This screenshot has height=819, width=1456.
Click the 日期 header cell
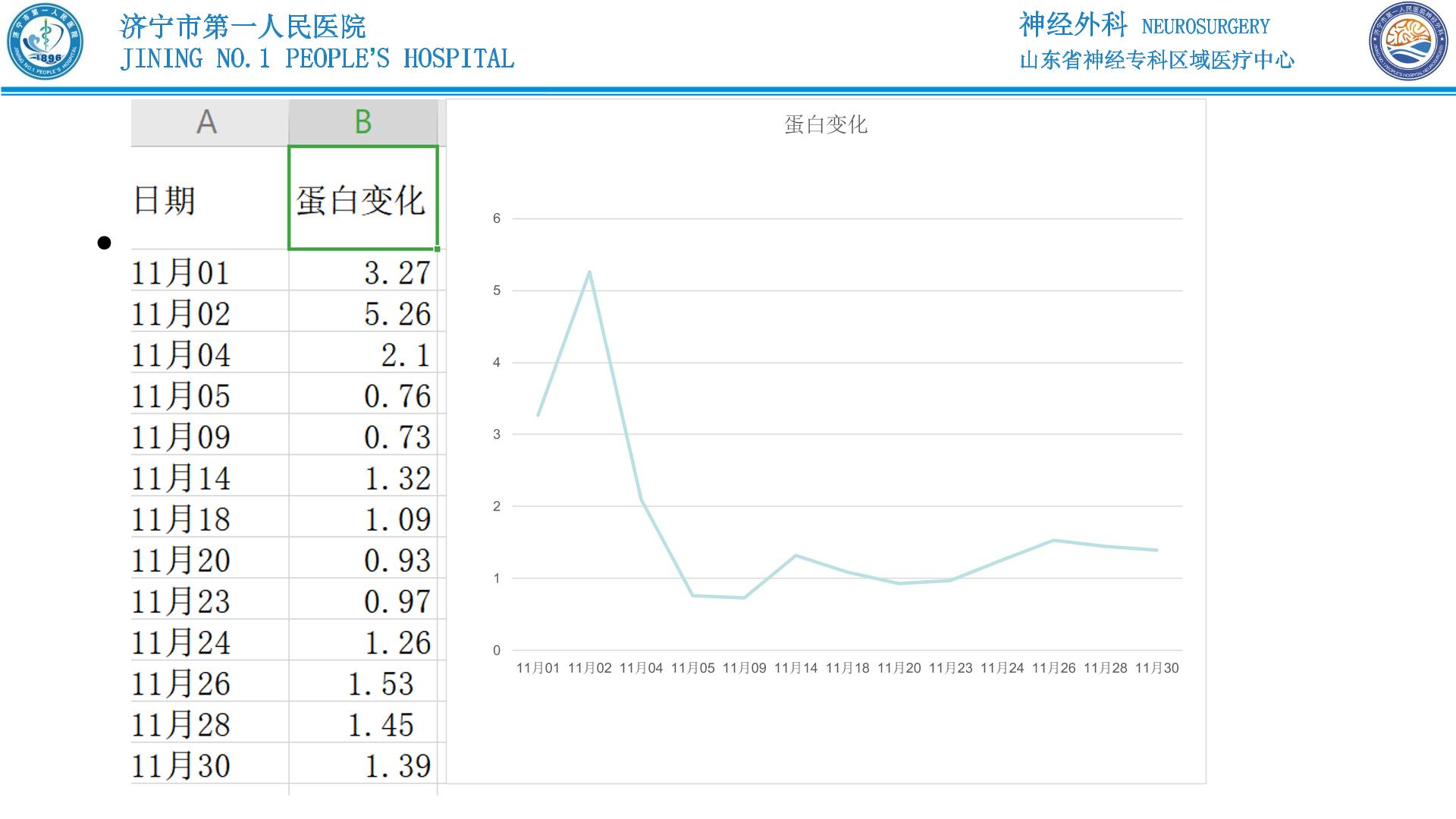209,198
